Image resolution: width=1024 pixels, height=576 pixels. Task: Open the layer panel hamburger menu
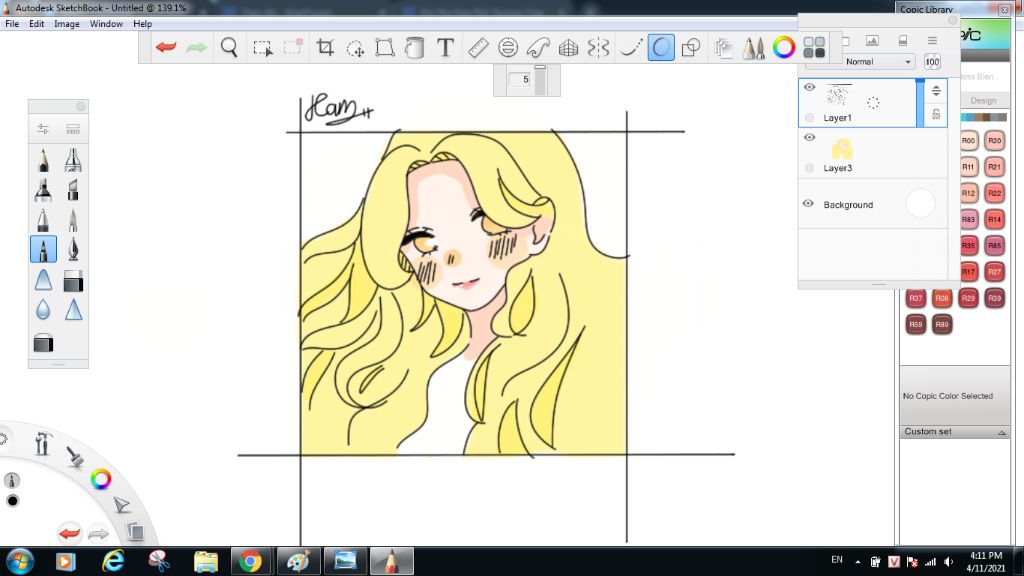933,40
